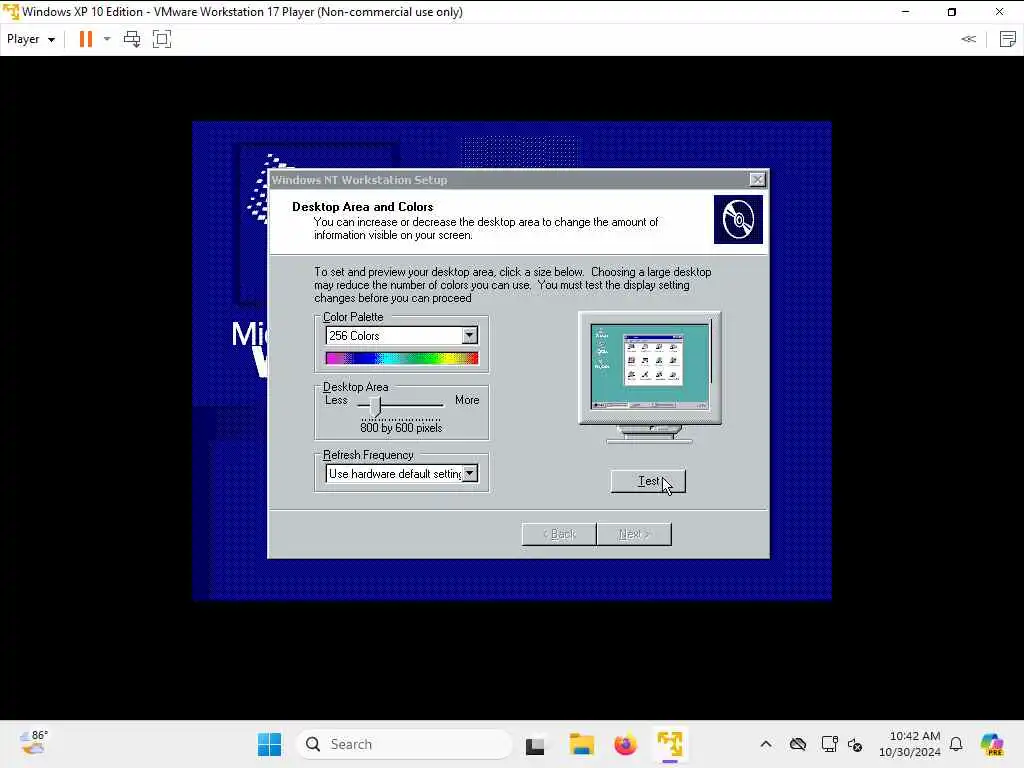Screen dimensions: 1024x768
Task: Open the Player menu in VMware
Action: [30, 39]
